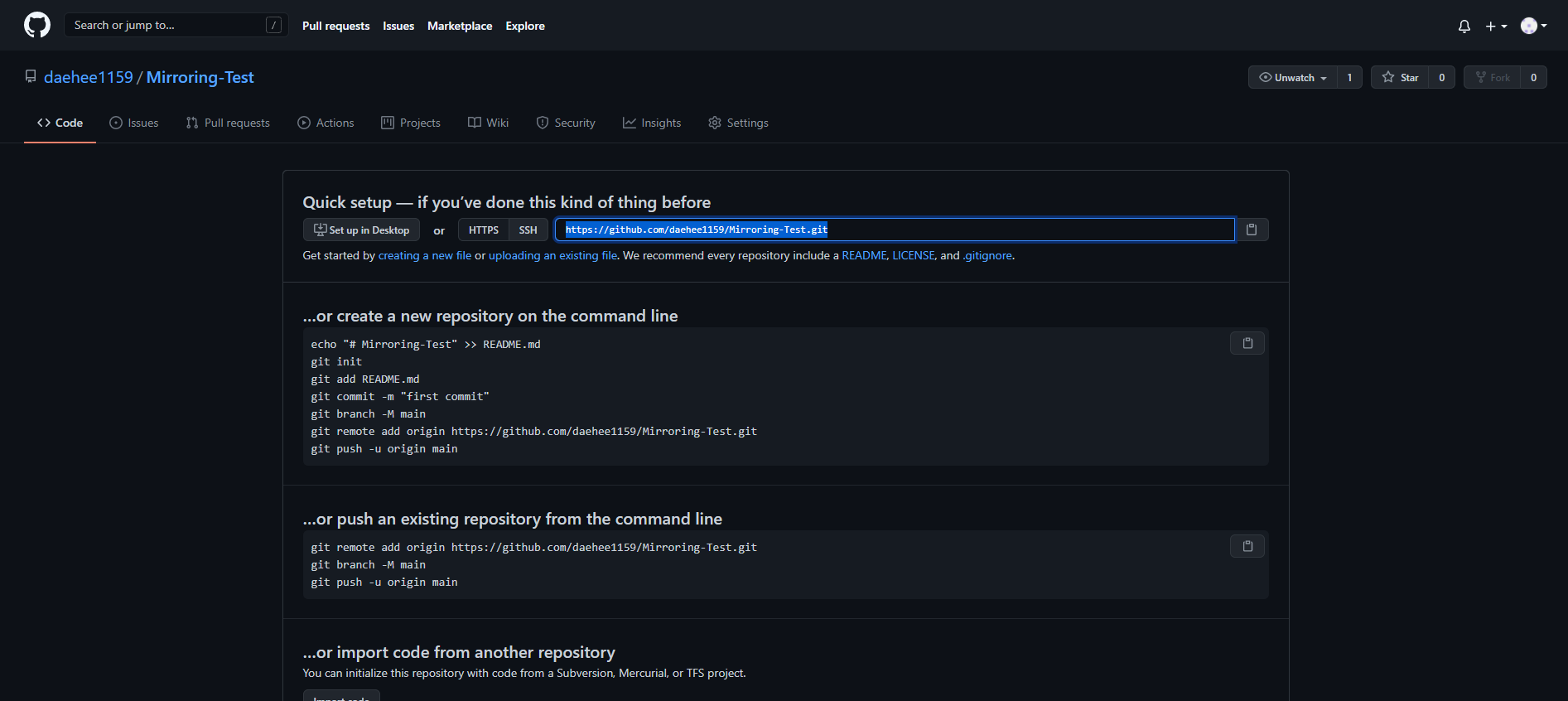Open the LICENSE recommendation link
The image size is (1568, 701).
[914, 255]
